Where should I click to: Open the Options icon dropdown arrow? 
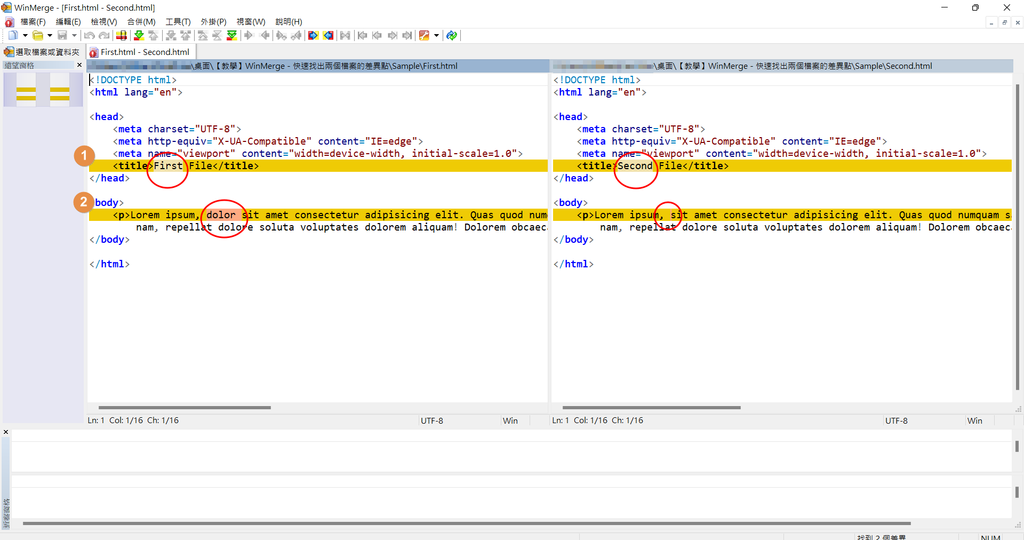tap(436, 35)
